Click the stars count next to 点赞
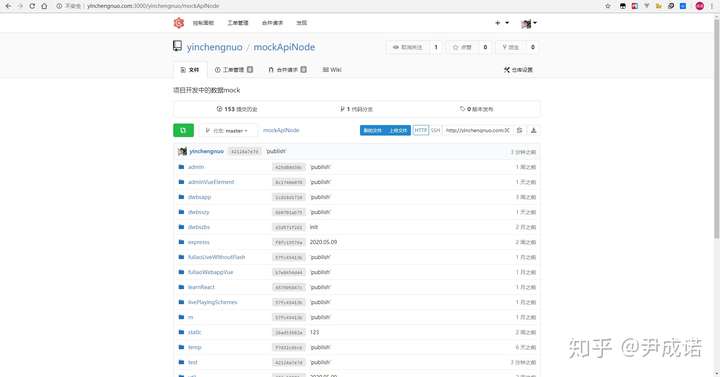720x377 pixels. tap(485, 47)
